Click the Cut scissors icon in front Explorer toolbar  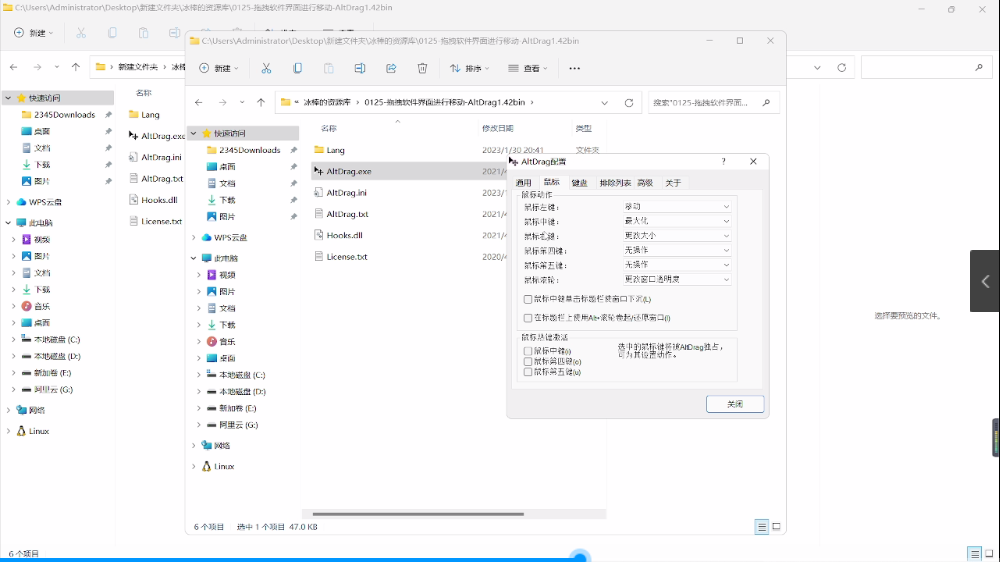click(x=266, y=68)
